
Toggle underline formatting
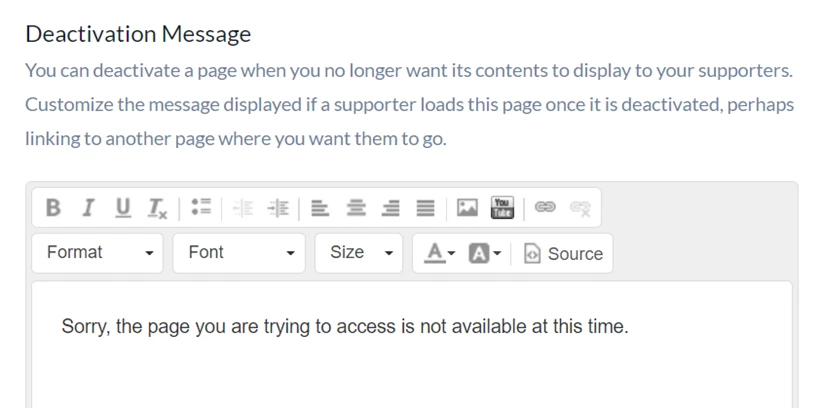click(123, 208)
